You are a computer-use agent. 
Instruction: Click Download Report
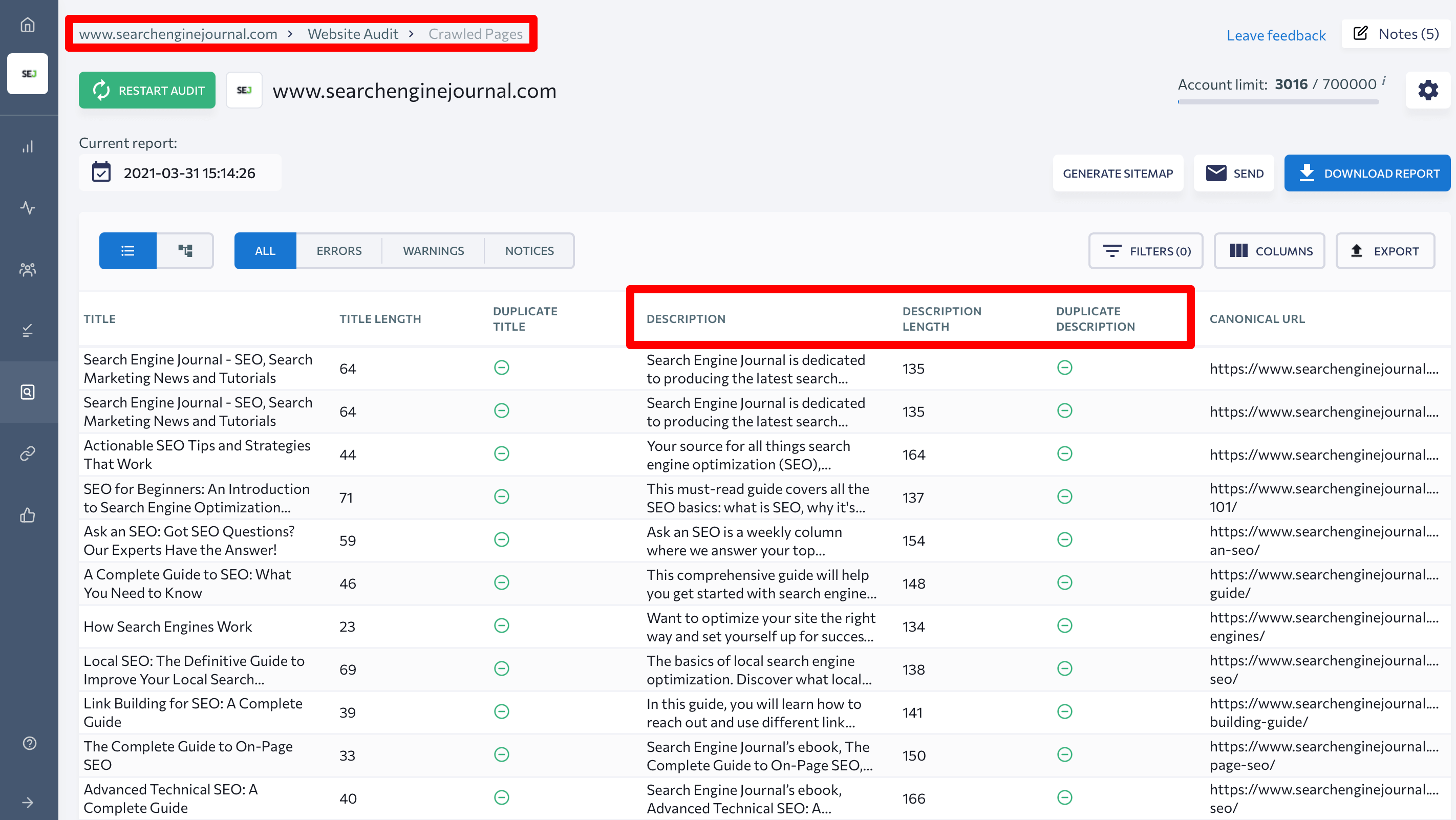(x=1367, y=173)
